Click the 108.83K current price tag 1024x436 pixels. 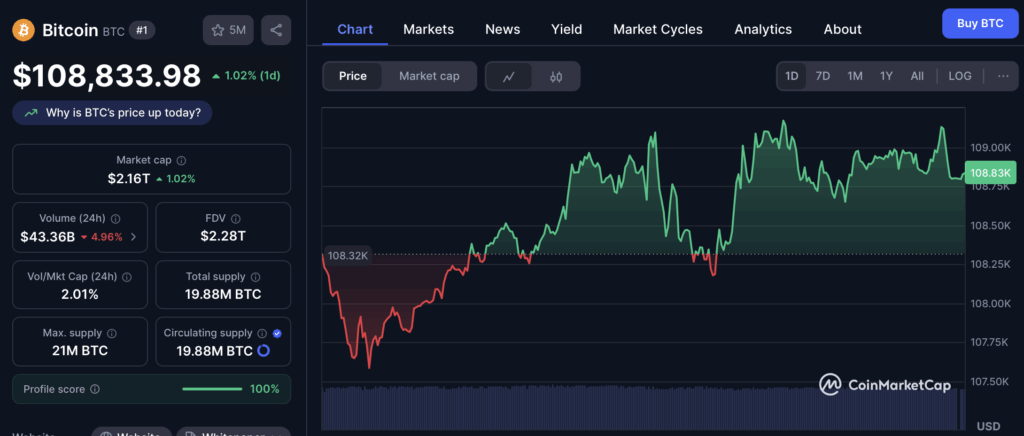click(x=991, y=173)
